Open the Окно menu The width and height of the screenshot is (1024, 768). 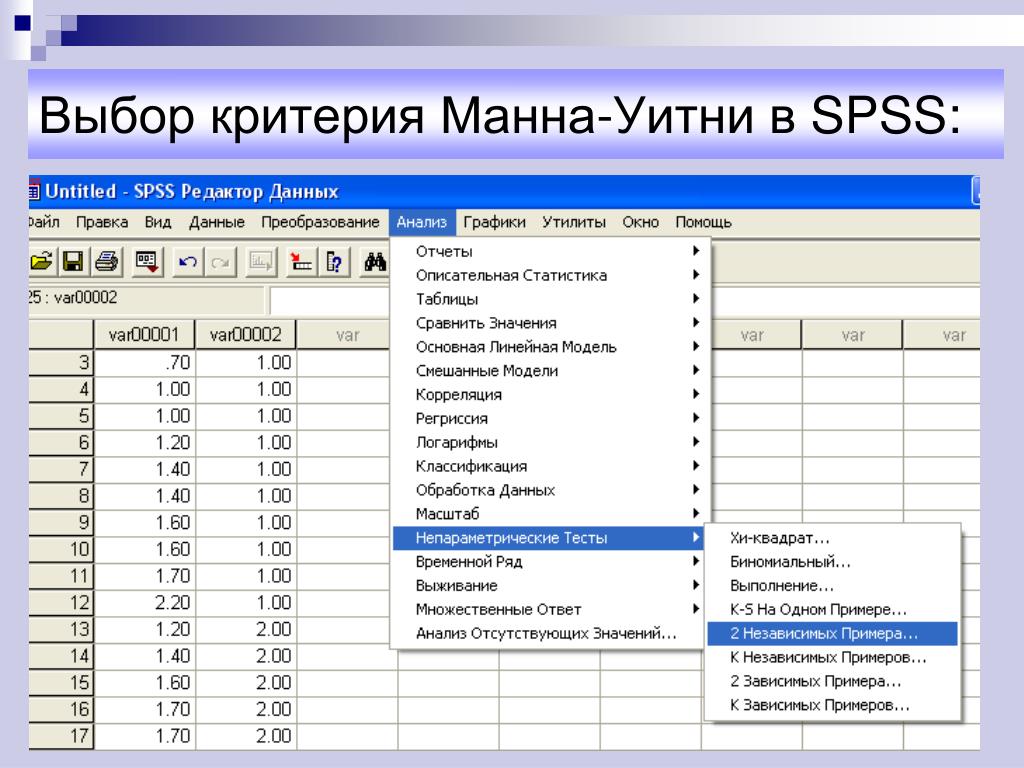(x=641, y=222)
